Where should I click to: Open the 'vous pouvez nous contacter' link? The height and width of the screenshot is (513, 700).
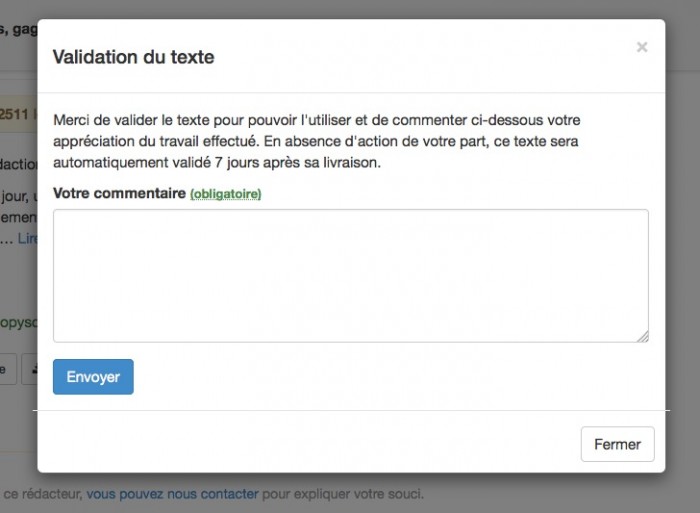[172, 494]
